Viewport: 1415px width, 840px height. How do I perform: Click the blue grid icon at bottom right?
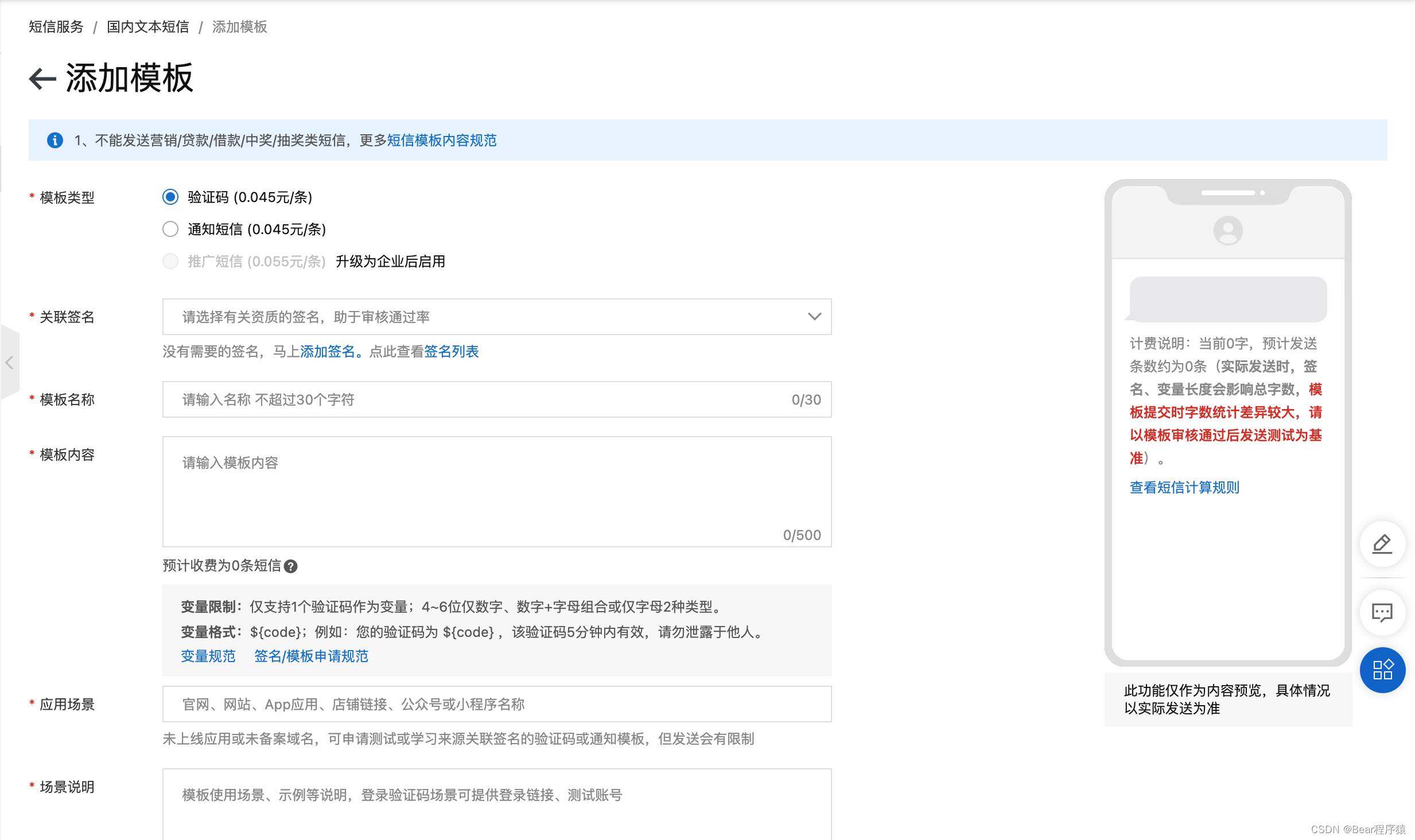[1382, 670]
